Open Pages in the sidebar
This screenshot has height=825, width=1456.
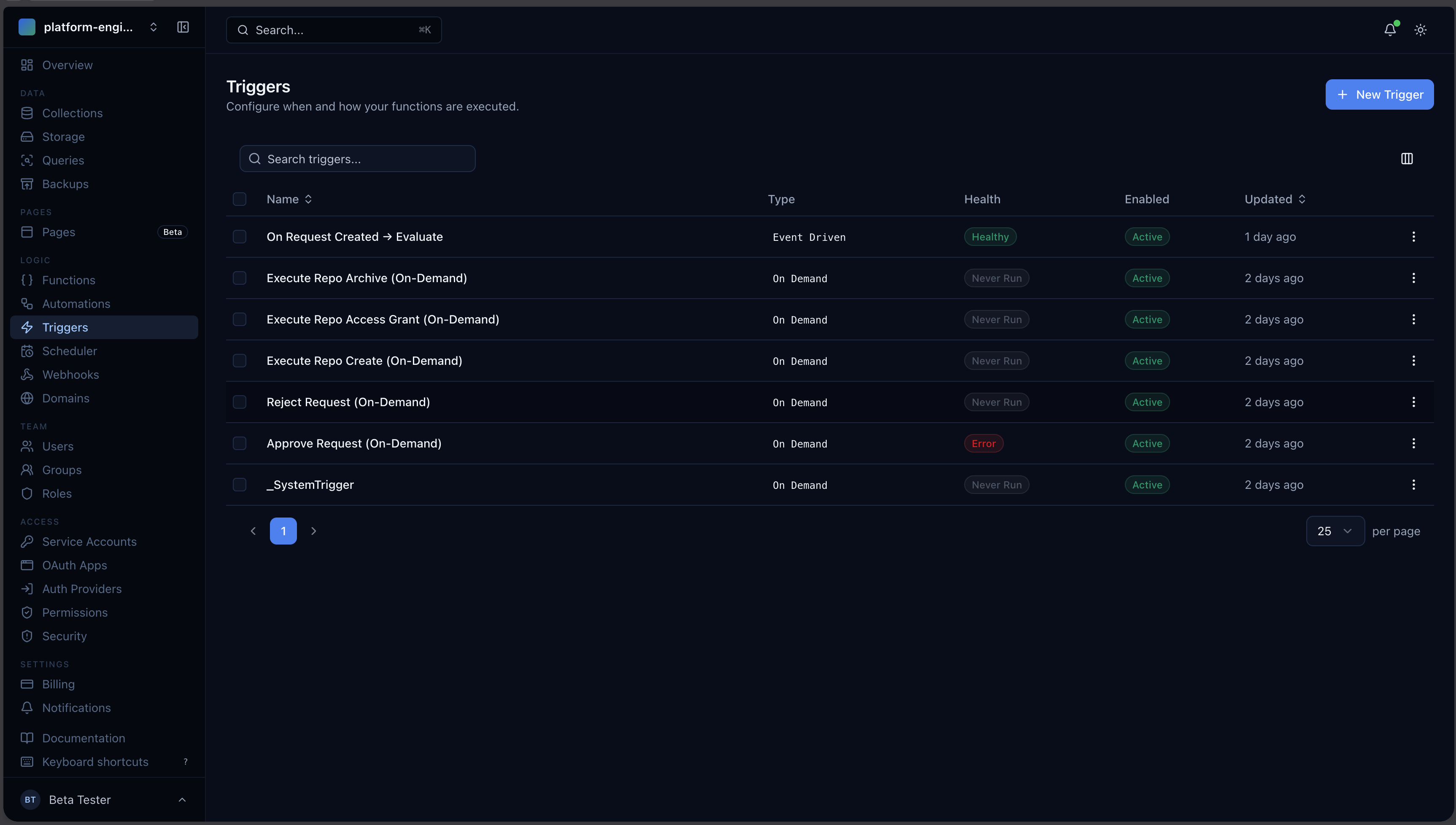coord(104,232)
